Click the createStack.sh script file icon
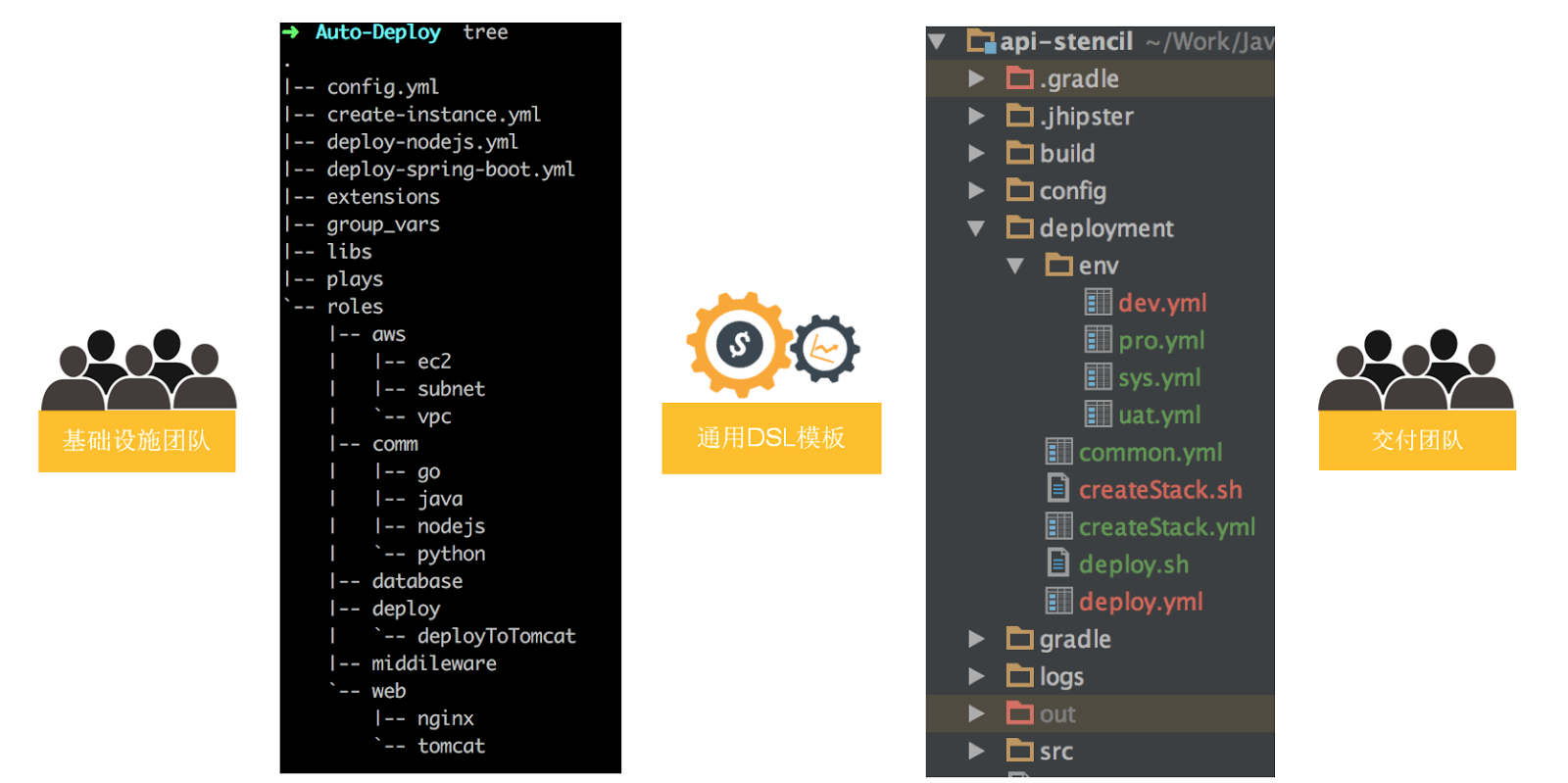The height and width of the screenshot is (783, 1568). [x=1058, y=489]
